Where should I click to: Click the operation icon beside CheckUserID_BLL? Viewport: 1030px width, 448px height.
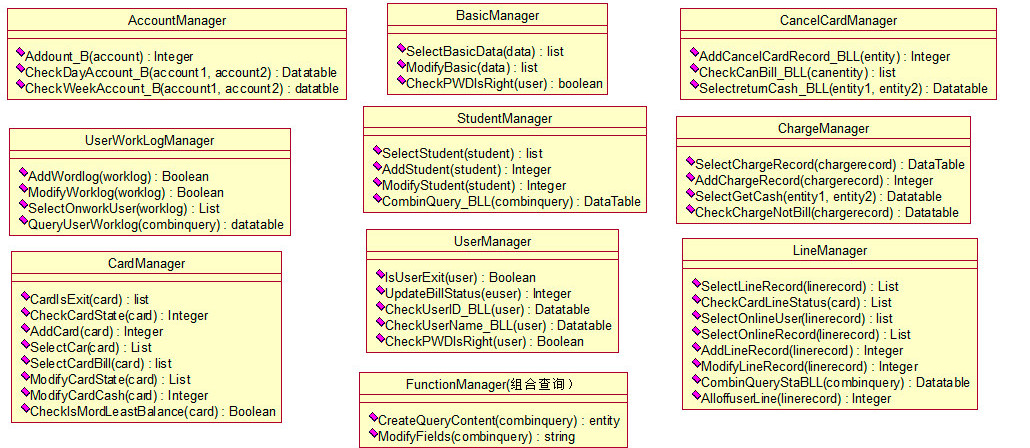[380, 307]
